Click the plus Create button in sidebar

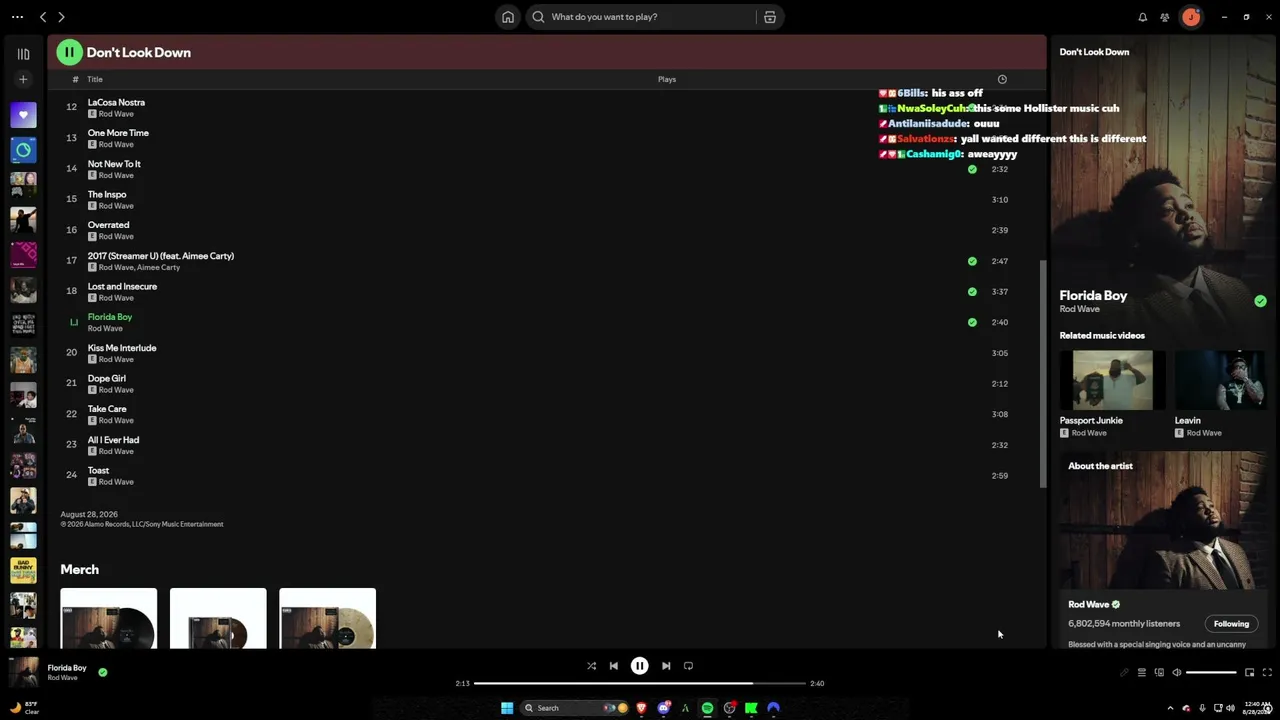[24, 79]
